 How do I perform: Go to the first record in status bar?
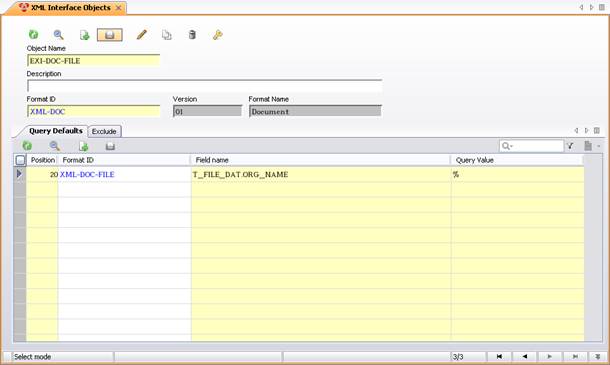pyautogui.click(x=499, y=356)
